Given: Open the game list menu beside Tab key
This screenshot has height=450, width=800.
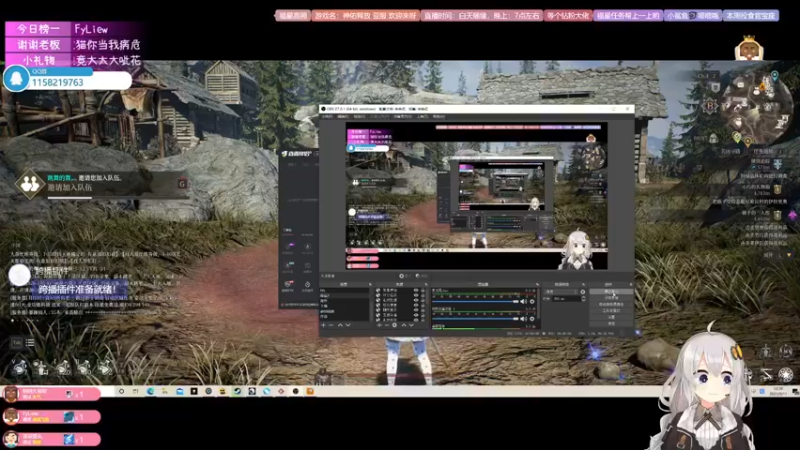Looking at the screenshot, I should (30, 342).
